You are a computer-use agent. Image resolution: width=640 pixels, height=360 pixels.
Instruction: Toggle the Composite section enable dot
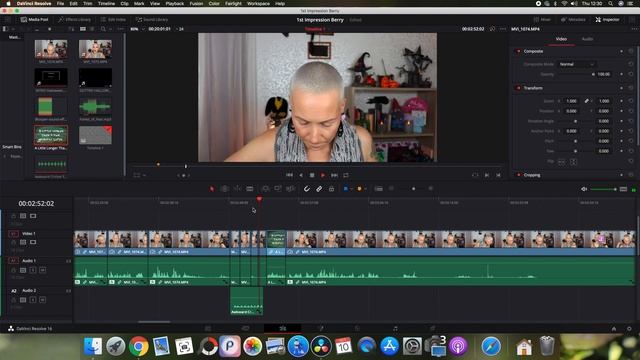[x=518, y=51]
